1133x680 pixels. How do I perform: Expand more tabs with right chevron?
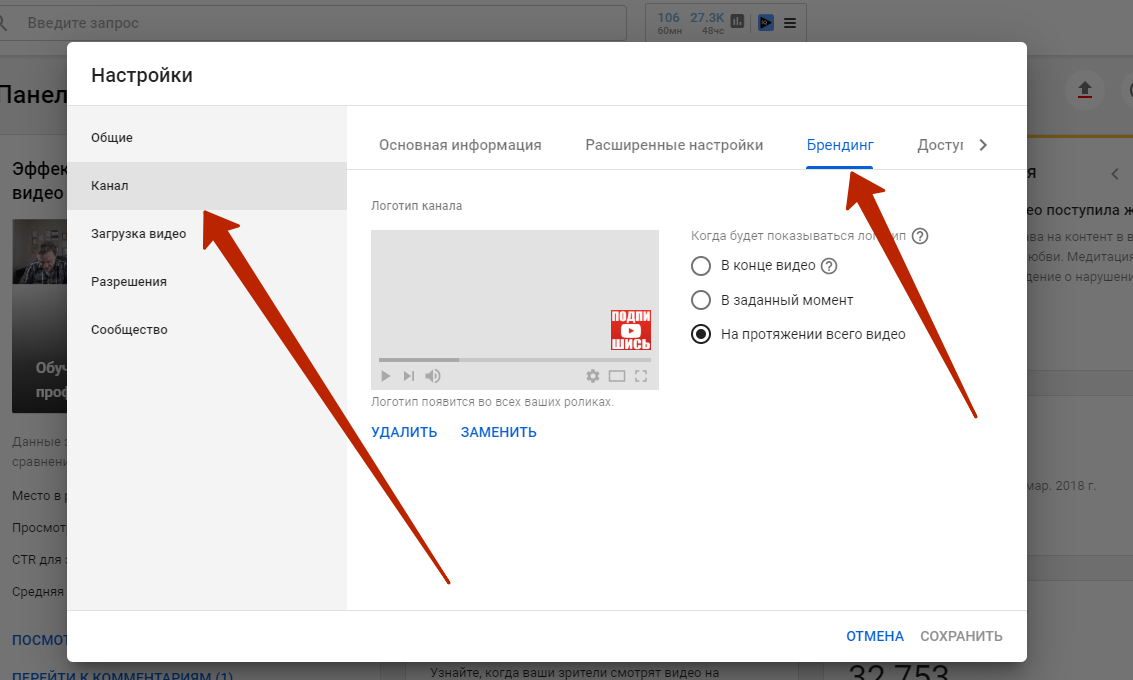[983, 145]
